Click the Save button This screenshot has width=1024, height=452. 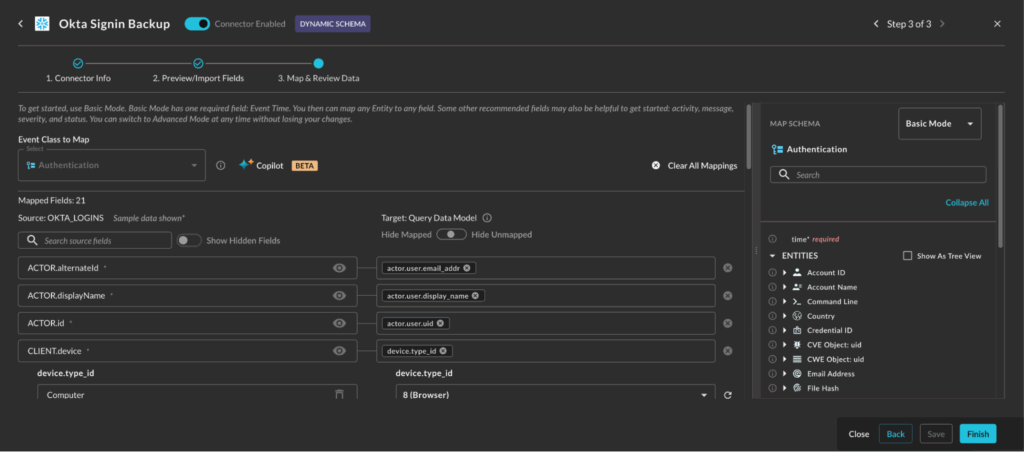[x=936, y=434]
